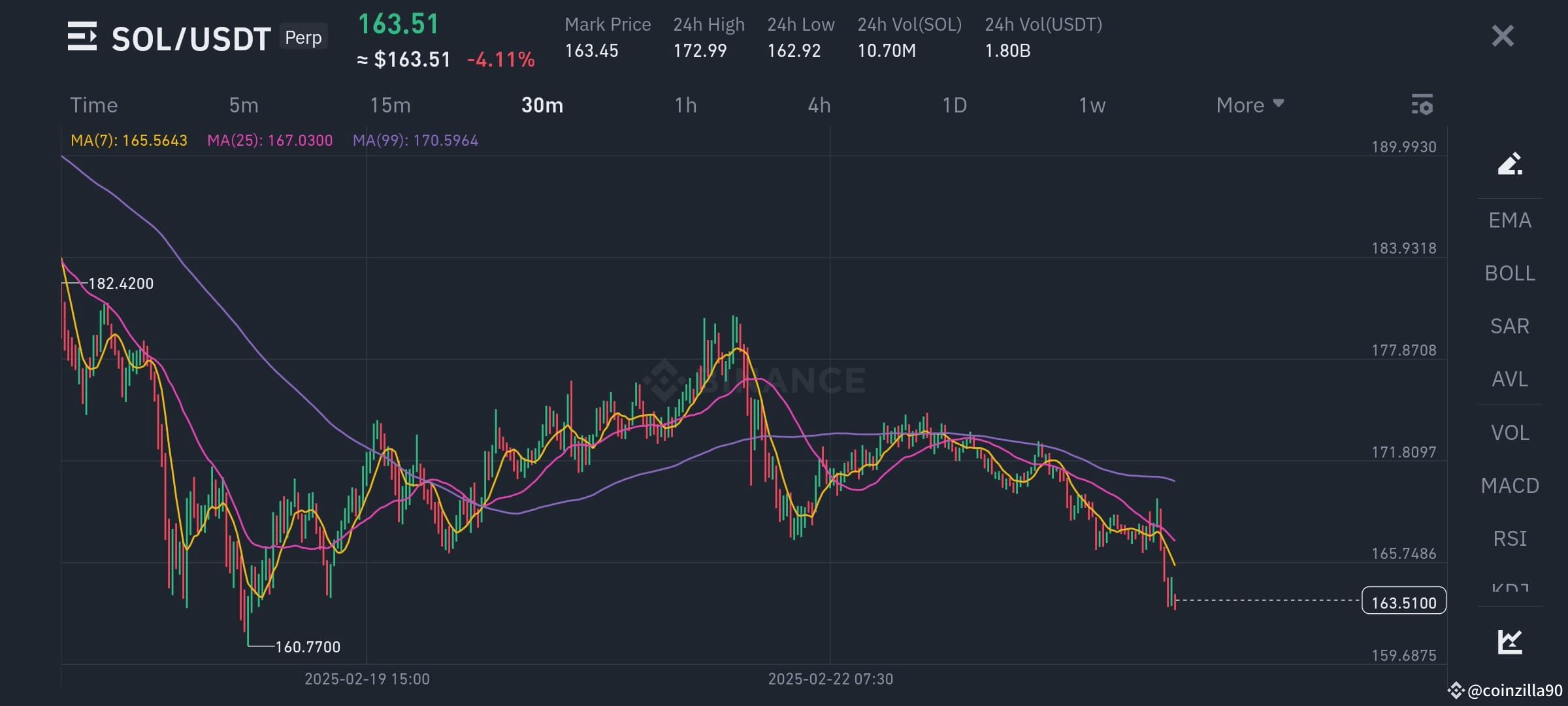Image resolution: width=1568 pixels, height=706 pixels.
Task: Click the @coinzilla90 watermark handle
Action: click(x=1514, y=691)
